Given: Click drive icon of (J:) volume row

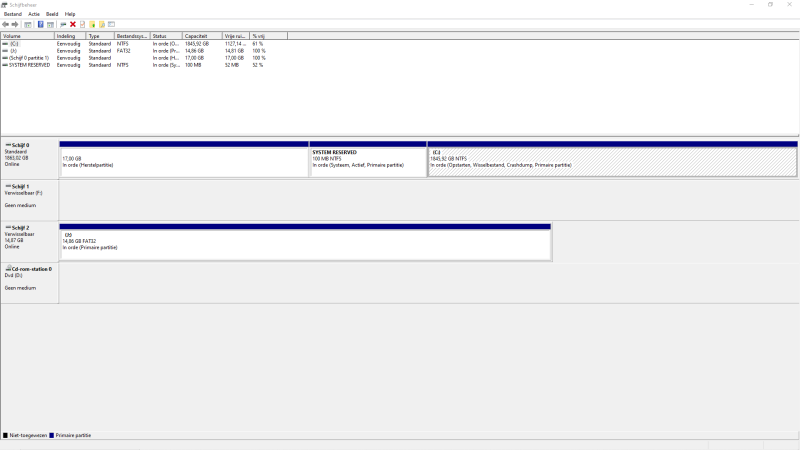Looking at the screenshot, I should point(5,51).
